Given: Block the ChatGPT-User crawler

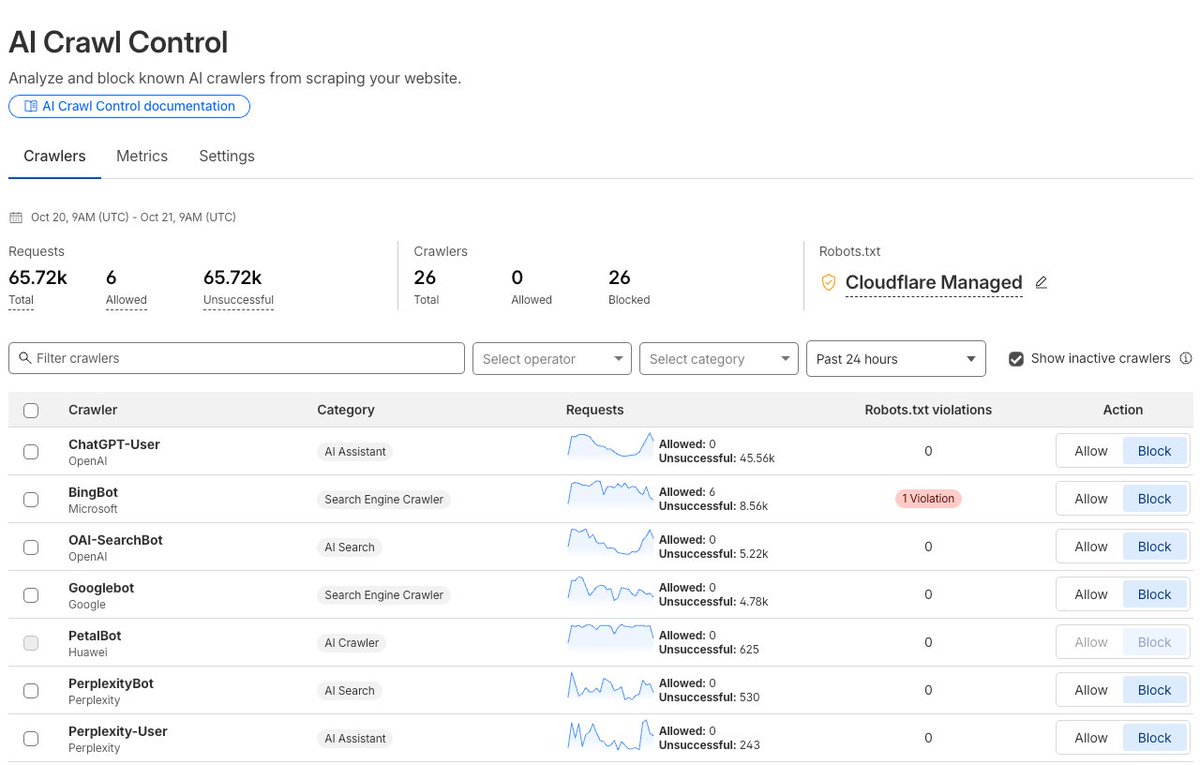Looking at the screenshot, I should [1154, 451].
